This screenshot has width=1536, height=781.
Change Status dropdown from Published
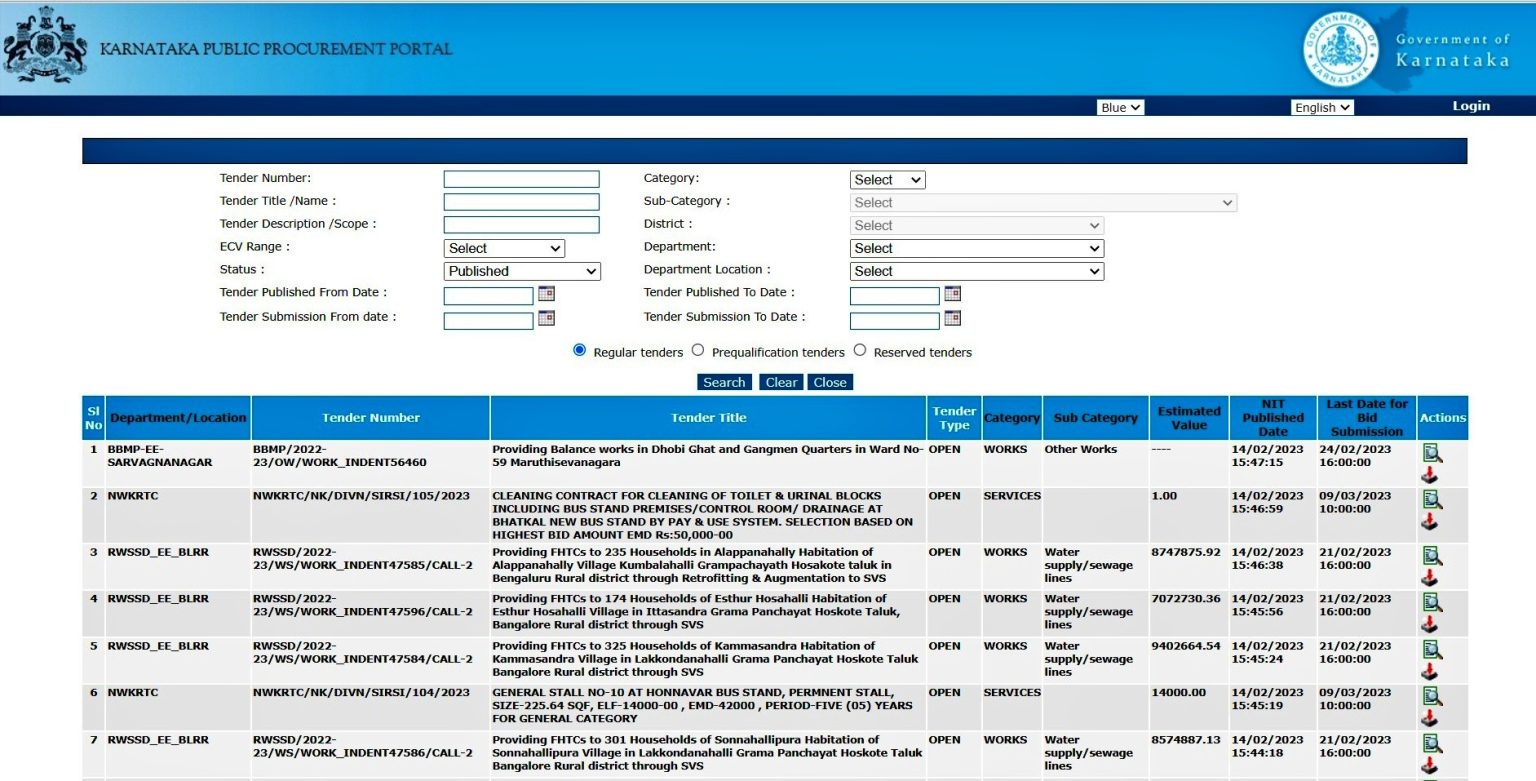pyautogui.click(x=521, y=271)
